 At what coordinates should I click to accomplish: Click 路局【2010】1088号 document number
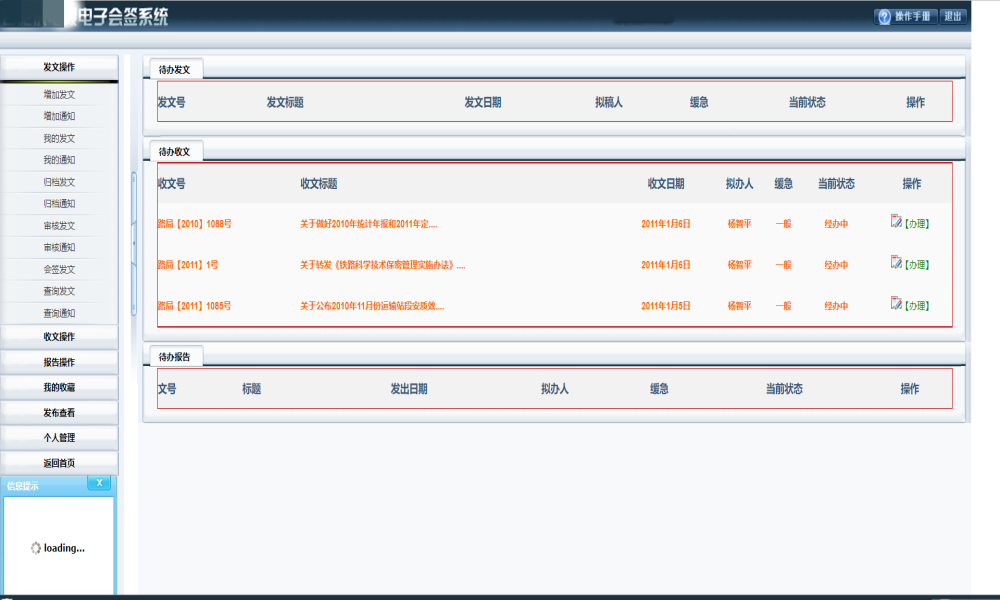point(195,224)
